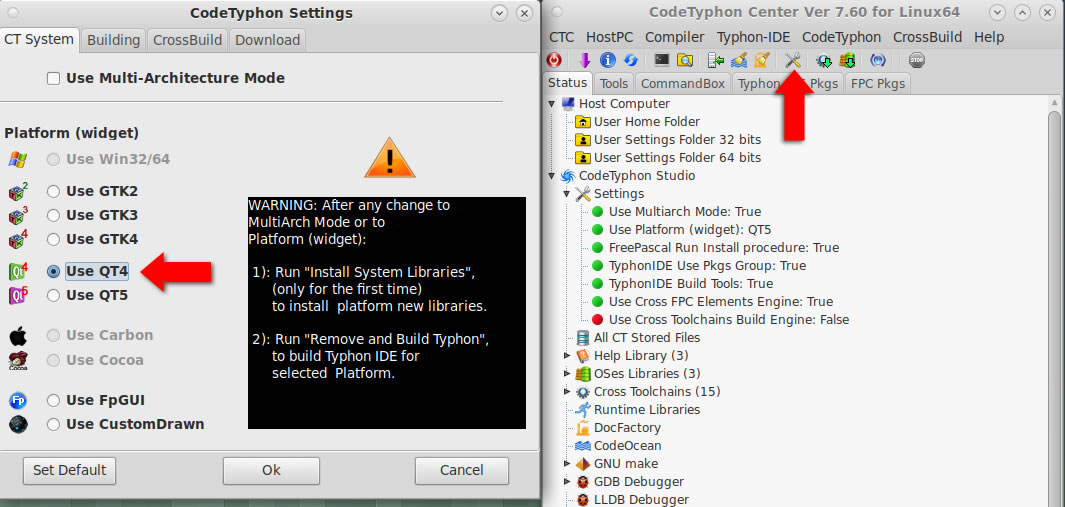The height and width of the screenshot is (507, 1065).
Task: Click the Runtime Libraries runner icon
Action: point(583,410)
